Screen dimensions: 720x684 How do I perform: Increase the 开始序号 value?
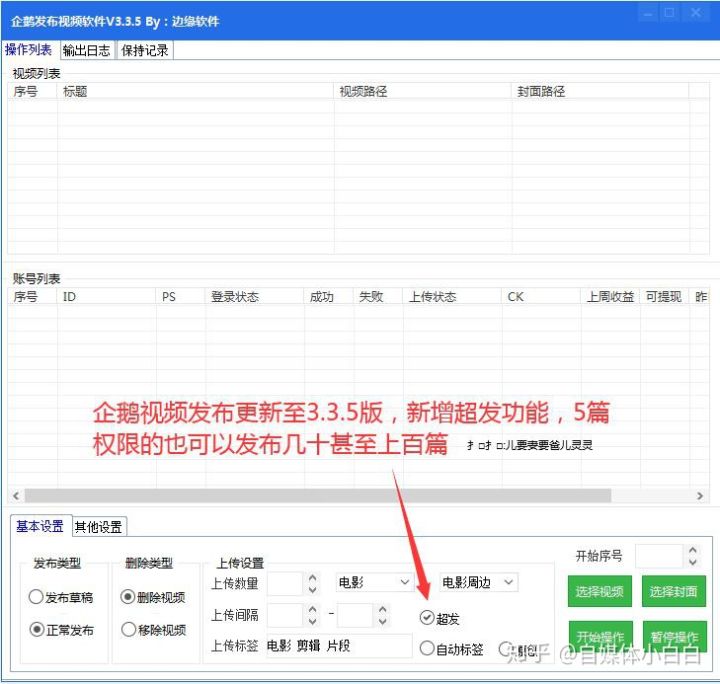[693, 550]
